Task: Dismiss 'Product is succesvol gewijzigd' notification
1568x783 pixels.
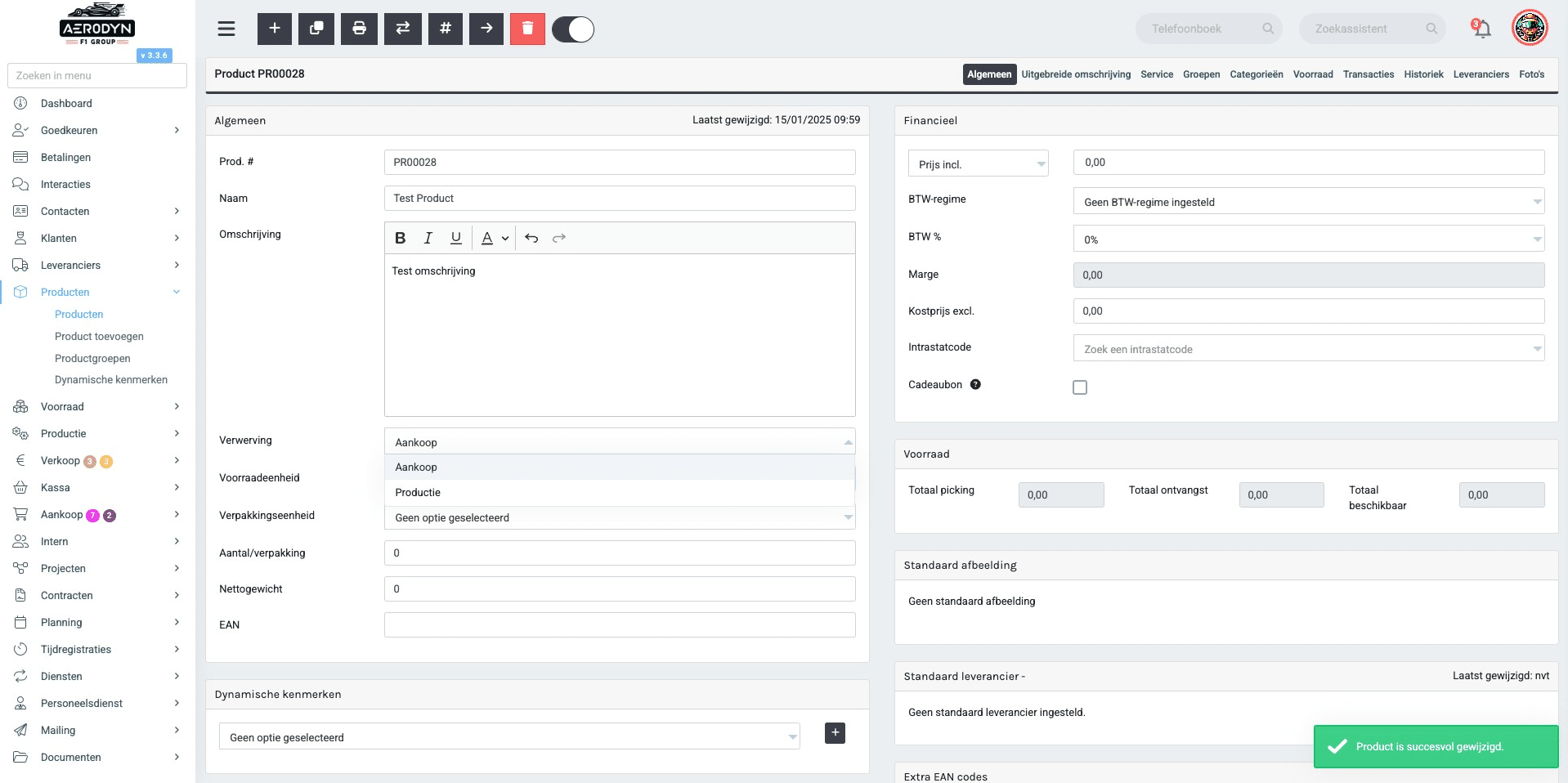Action: 1436,746
